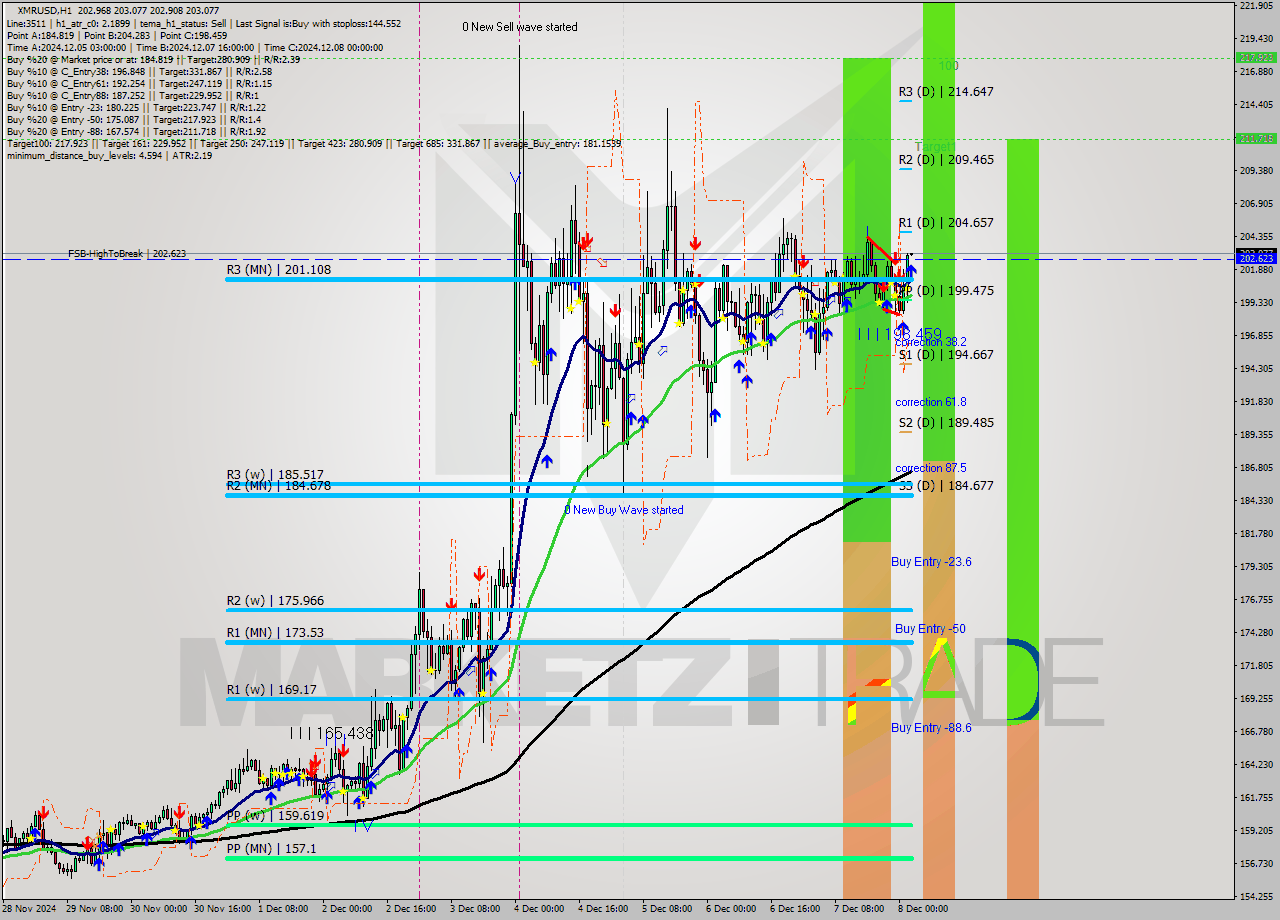Click the '0 New Sell wave started' label

(519, 27)
